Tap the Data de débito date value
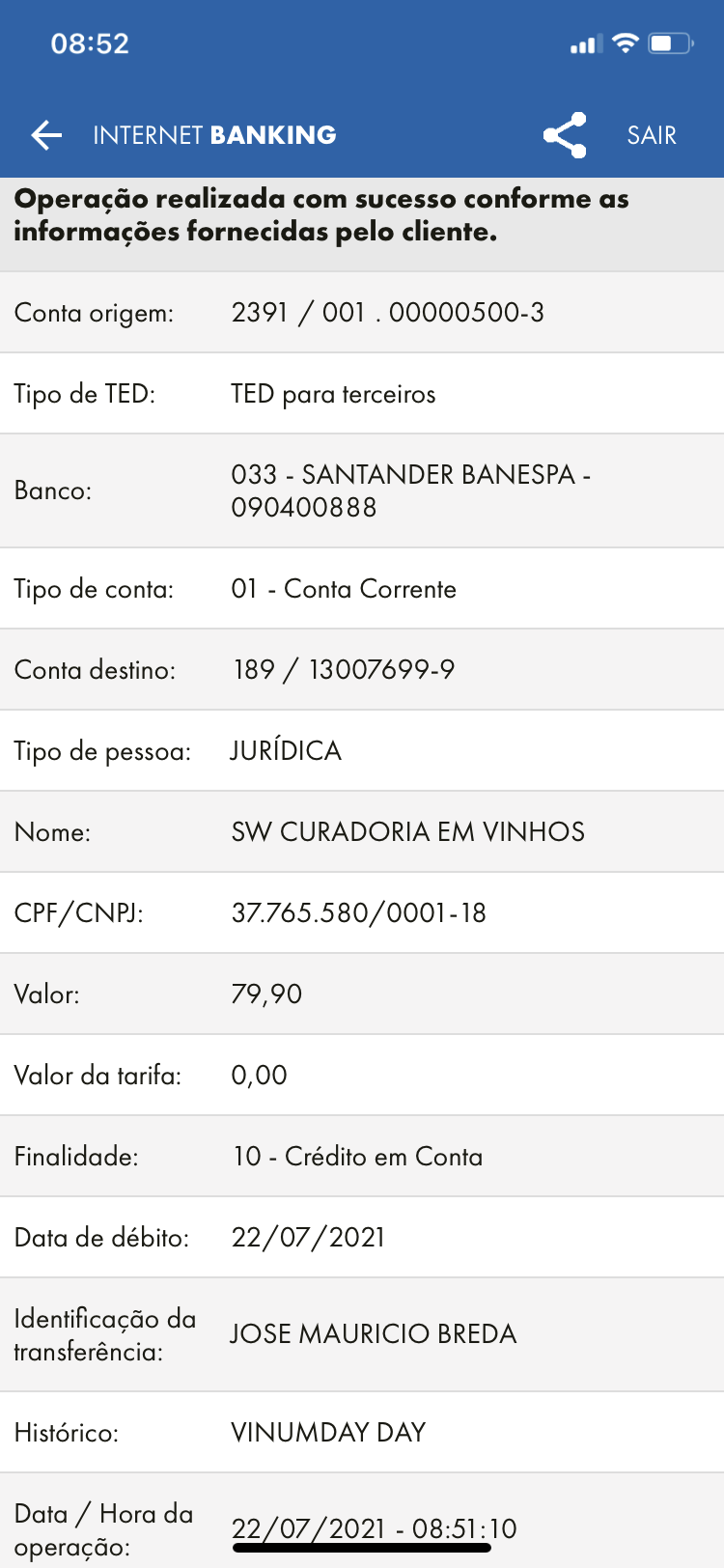This screenshot has width=724, height=1568. (308, 1237)
